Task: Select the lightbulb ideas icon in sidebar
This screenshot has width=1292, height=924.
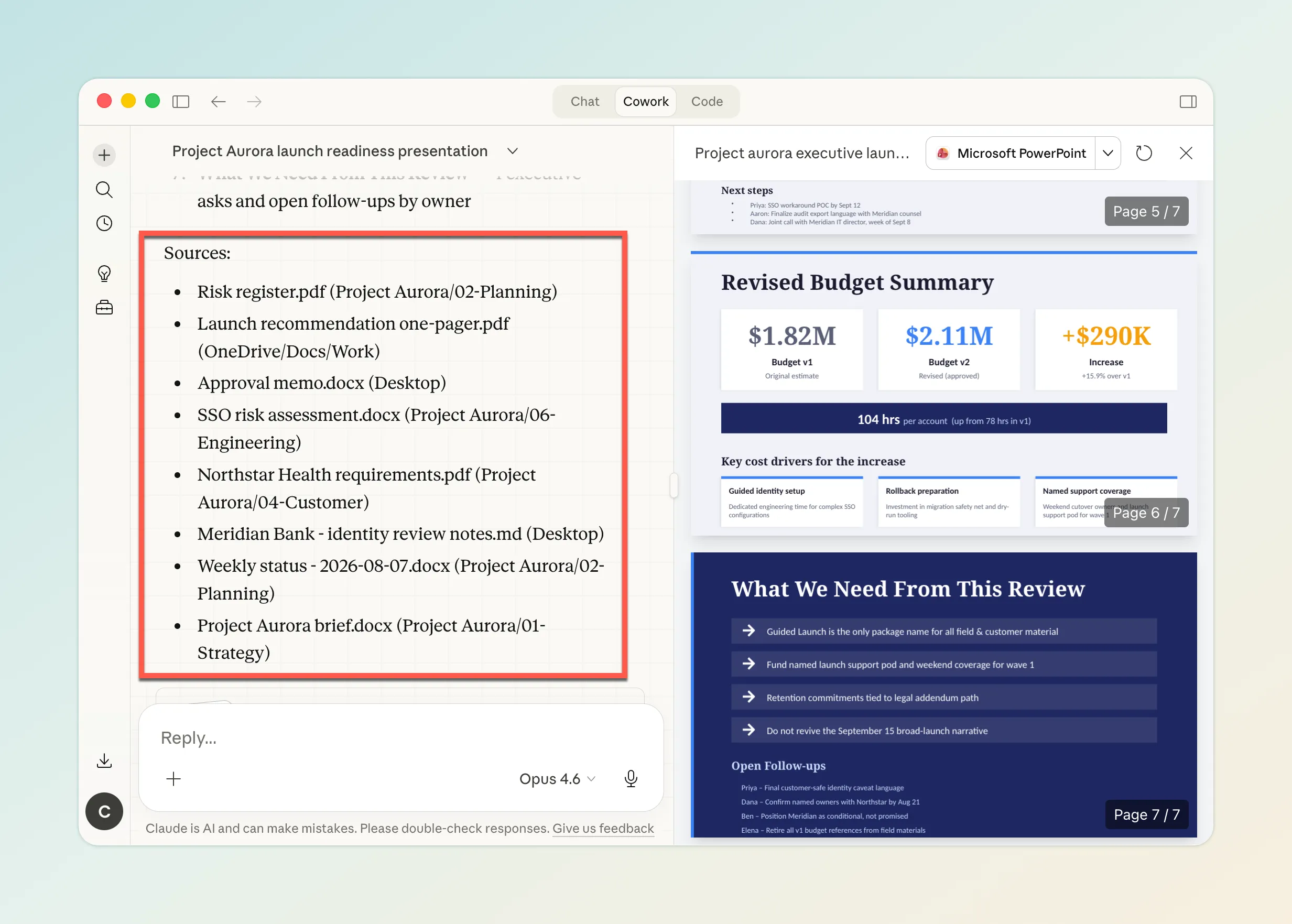Action: click(104, 274)
